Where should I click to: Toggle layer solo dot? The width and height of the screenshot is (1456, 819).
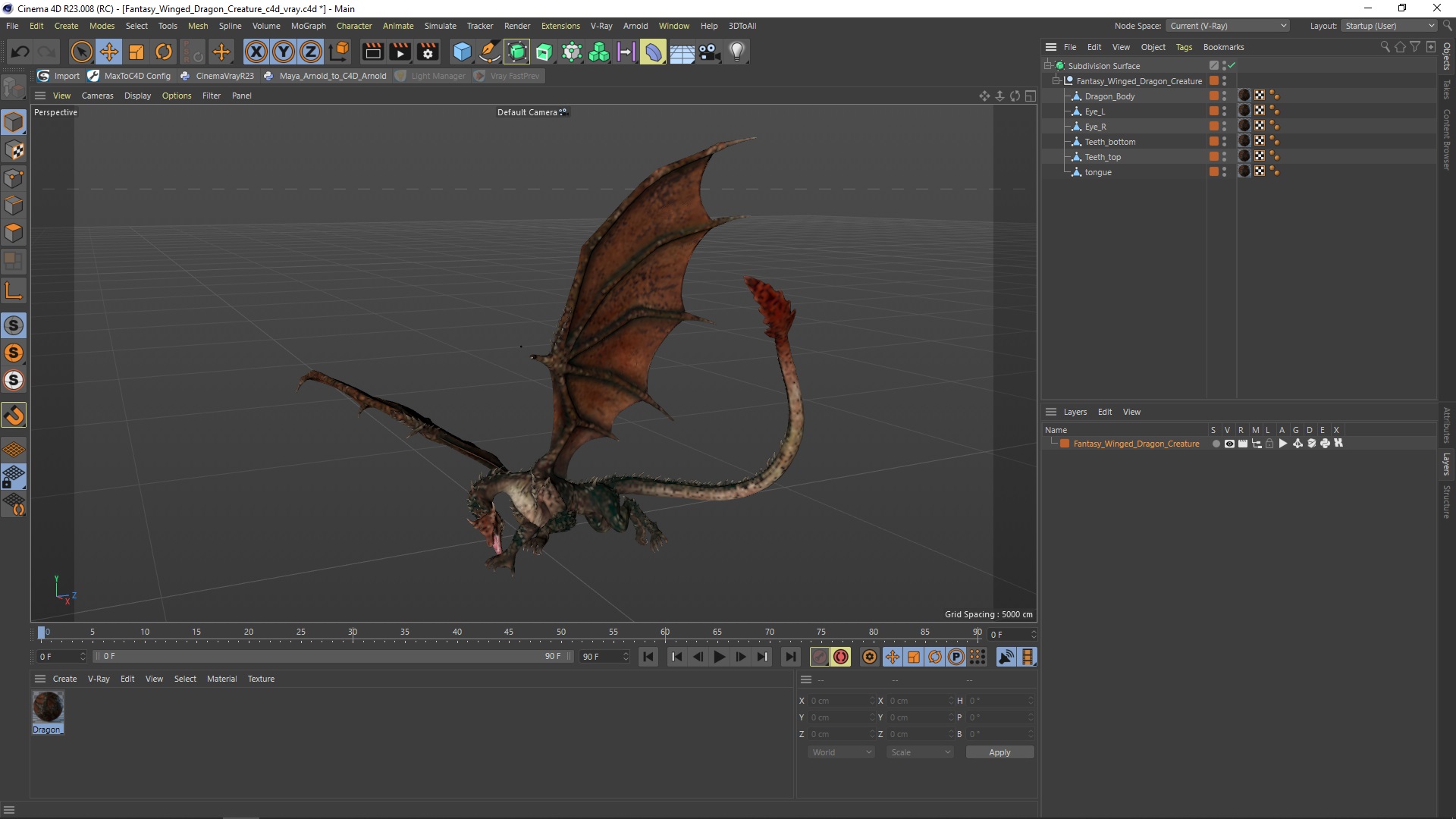(1216, 444)
